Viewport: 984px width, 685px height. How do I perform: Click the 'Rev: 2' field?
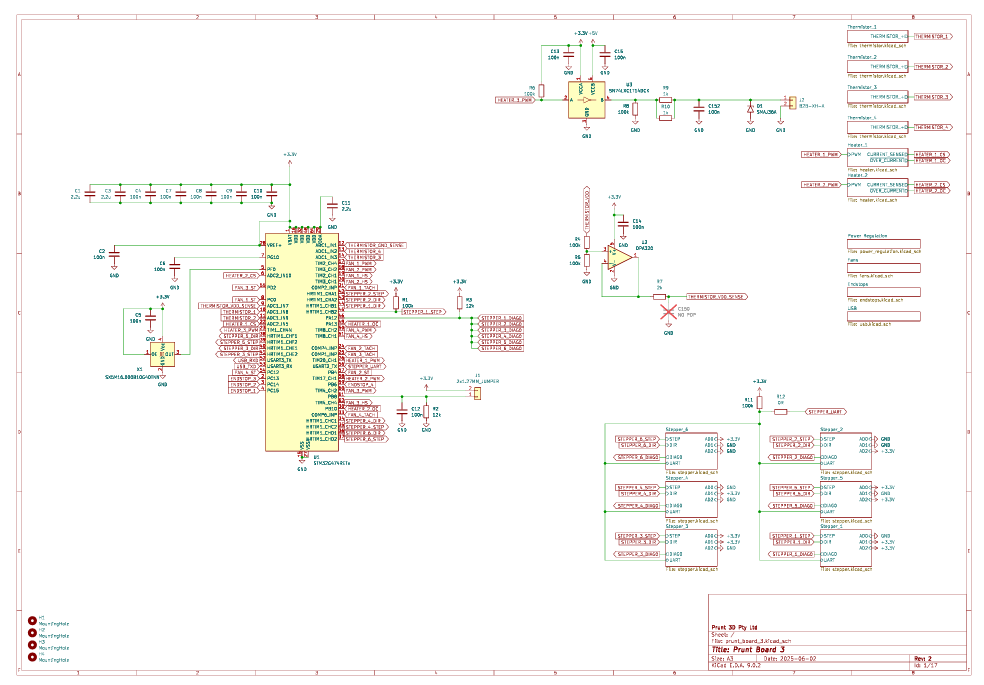[x=923, y=659]
